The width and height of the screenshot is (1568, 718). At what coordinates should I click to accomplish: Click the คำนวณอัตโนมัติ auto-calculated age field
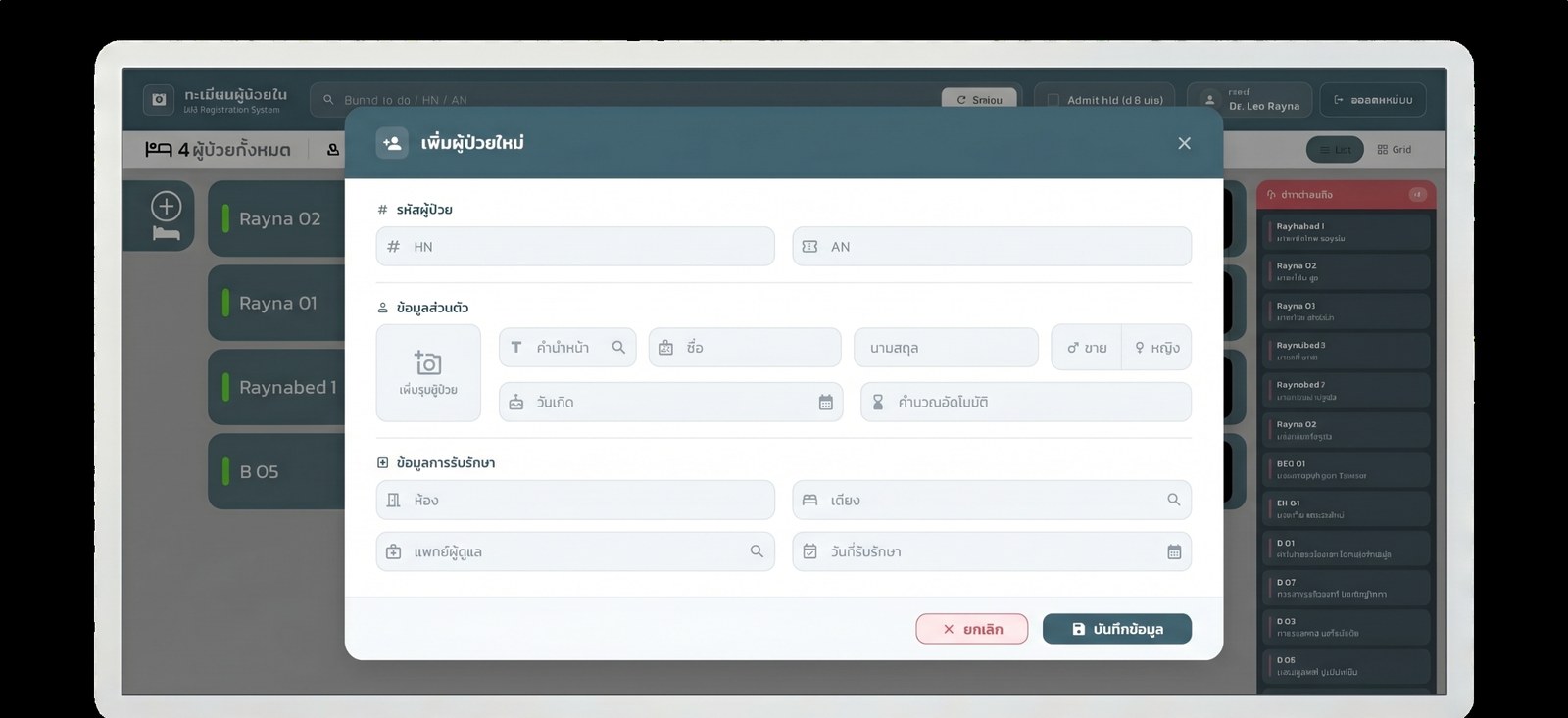pos(1026,403)
